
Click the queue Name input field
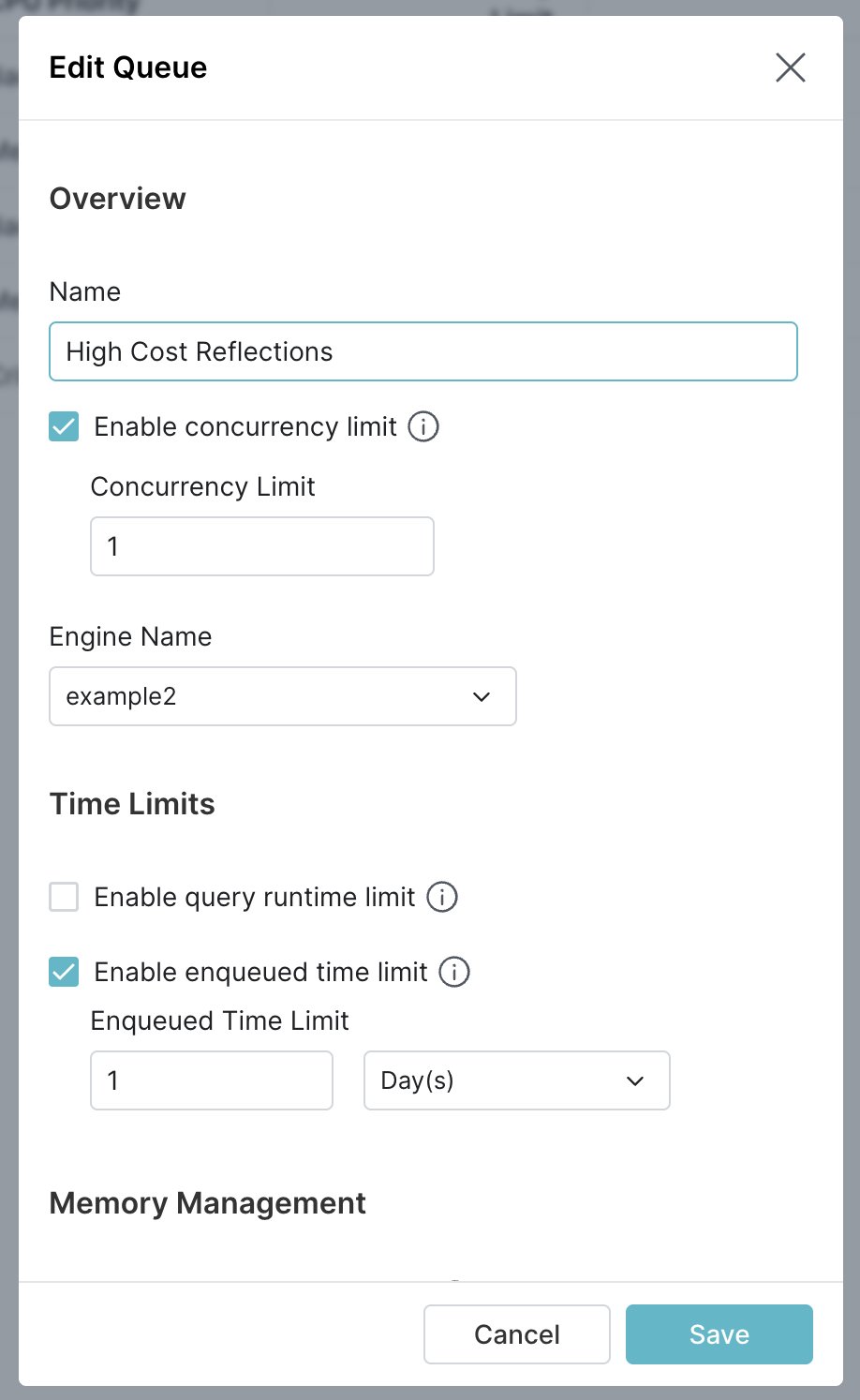pos(423,351)
